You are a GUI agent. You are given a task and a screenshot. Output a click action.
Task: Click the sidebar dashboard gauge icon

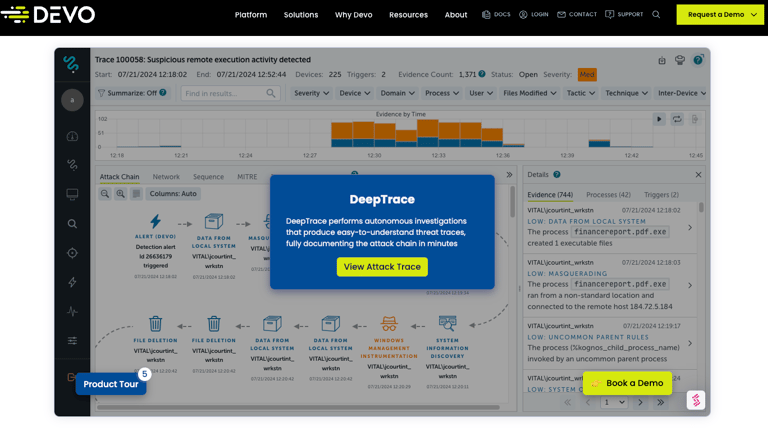tap(72, 136)
